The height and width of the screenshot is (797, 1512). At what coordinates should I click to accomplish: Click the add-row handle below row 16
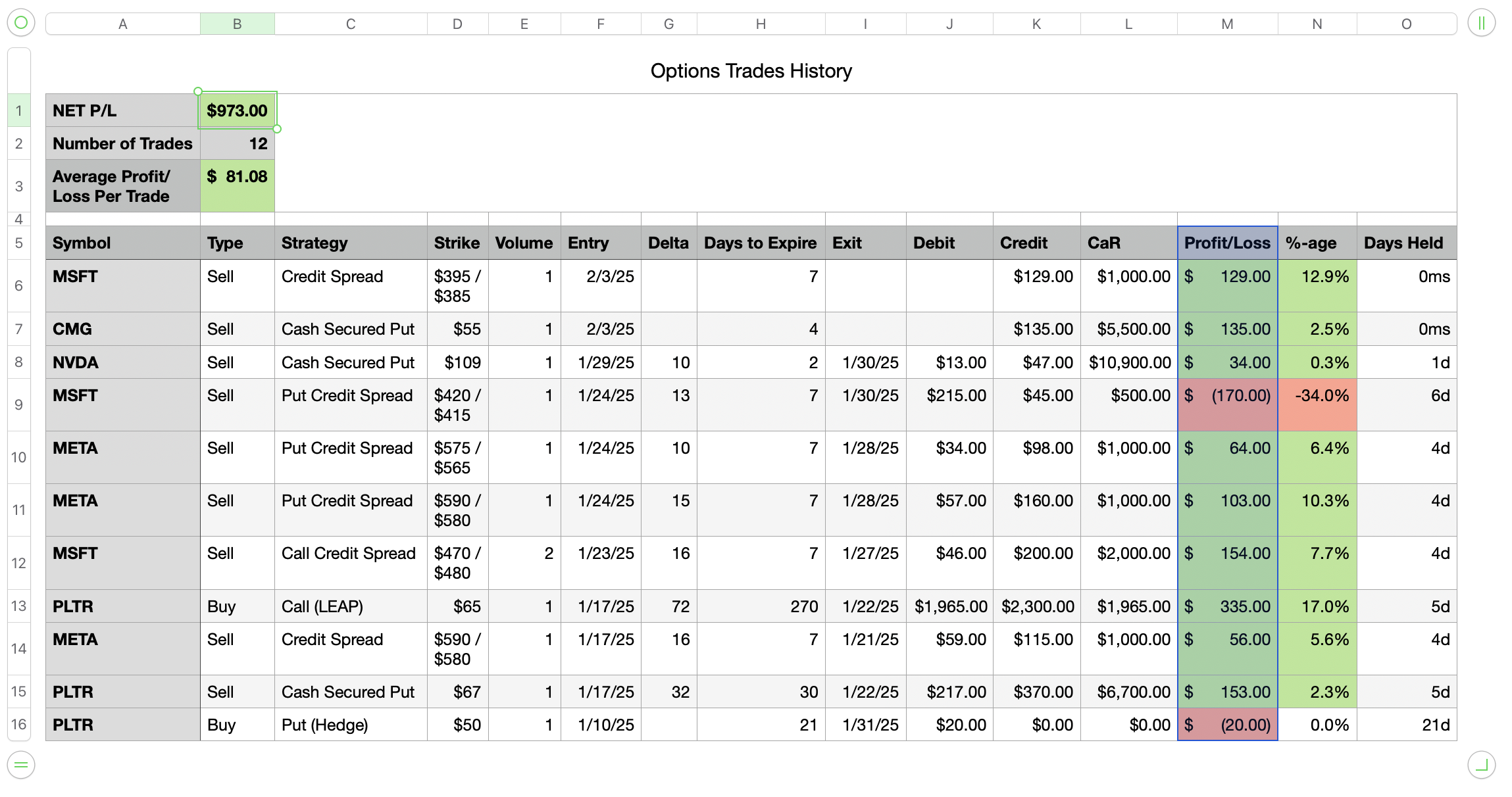[x=21, y=765]
